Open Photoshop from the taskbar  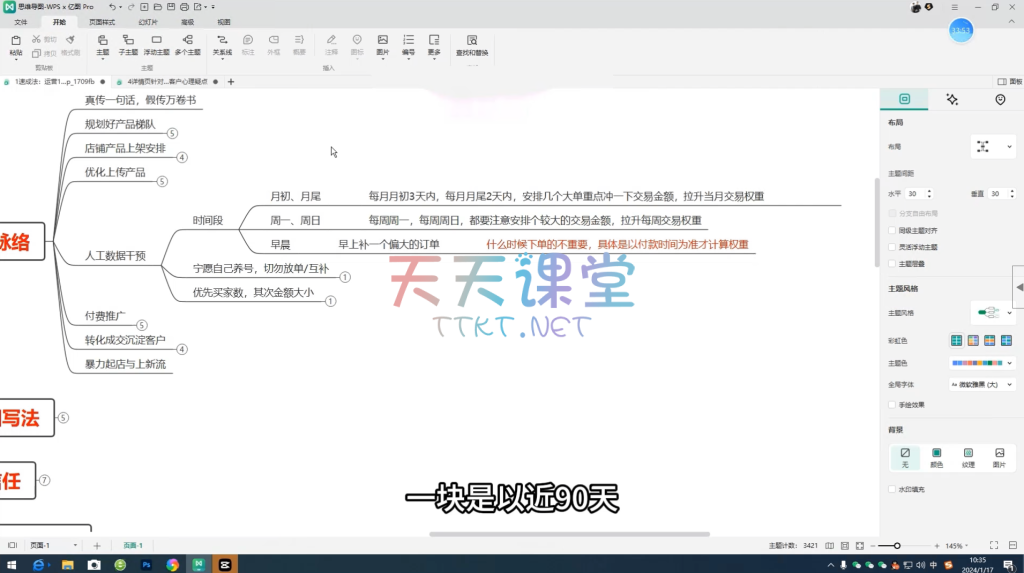[146, 565]
